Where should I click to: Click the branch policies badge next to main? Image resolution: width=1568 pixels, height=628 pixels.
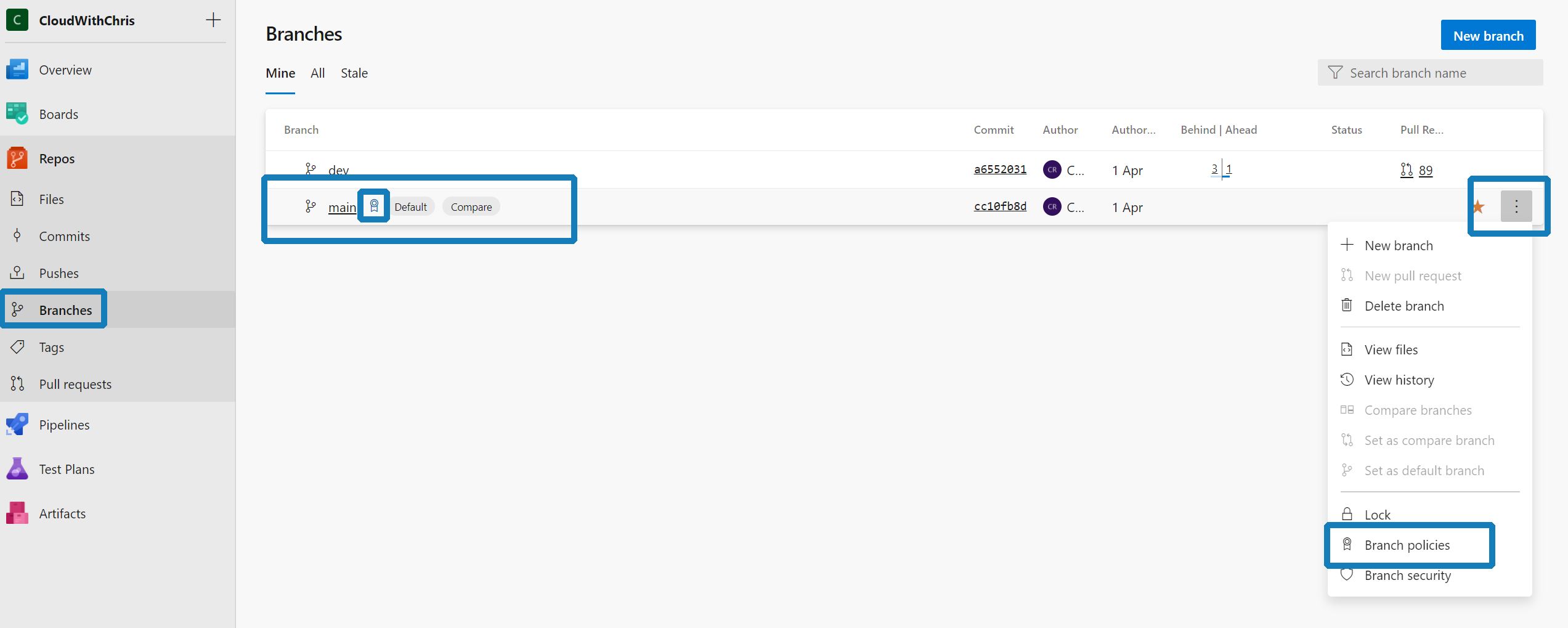tap(373, 206)
